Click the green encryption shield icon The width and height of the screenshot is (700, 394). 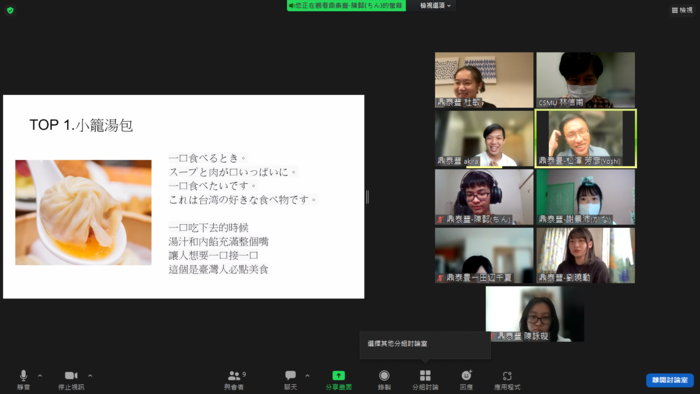(10, 10)
